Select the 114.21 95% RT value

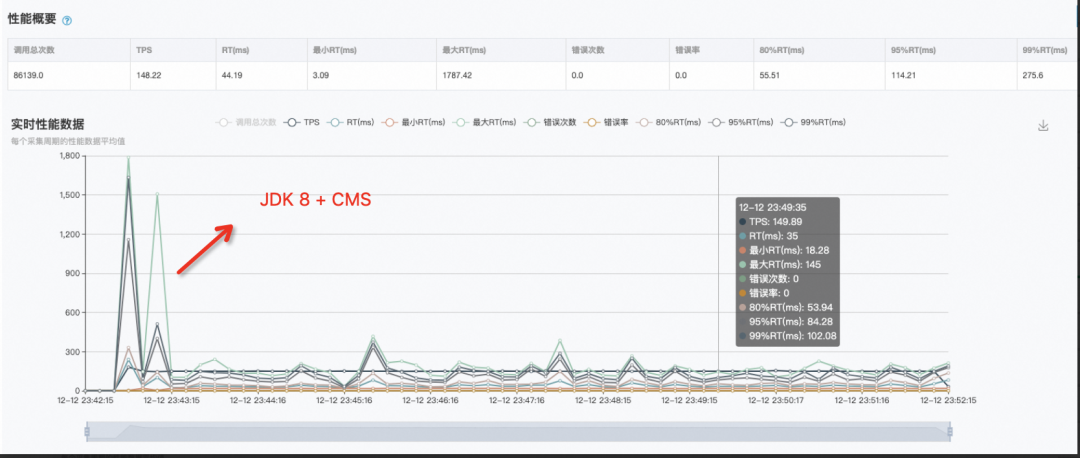point(903,76)
